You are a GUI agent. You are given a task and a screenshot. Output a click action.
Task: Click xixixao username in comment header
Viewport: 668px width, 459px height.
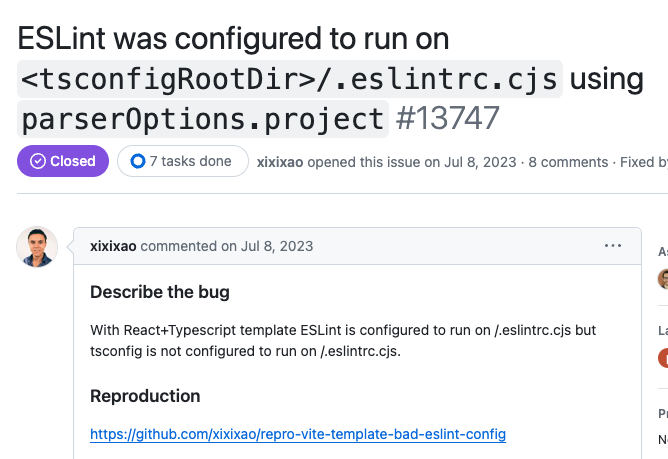coord(113,246)
